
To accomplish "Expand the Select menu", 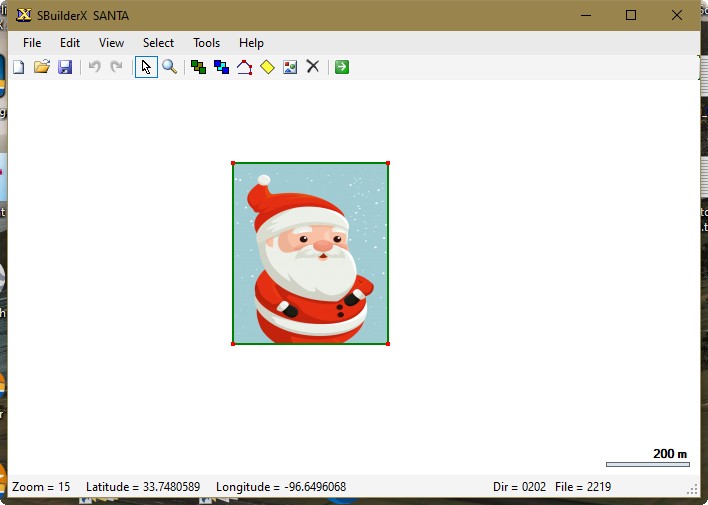I will 158,43.
